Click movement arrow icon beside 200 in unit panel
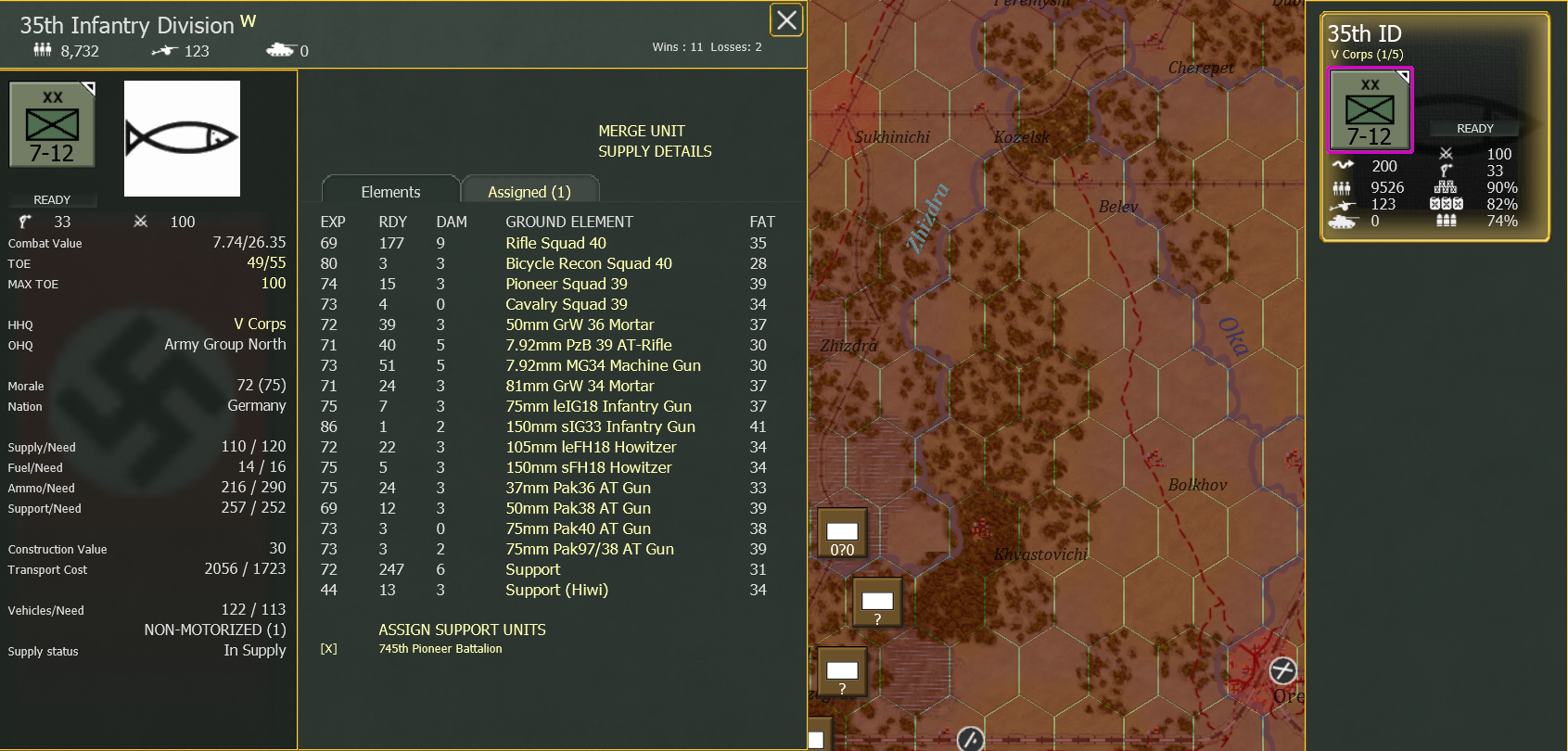This screenshot has width=1568, height=751. coord(1343,165)
